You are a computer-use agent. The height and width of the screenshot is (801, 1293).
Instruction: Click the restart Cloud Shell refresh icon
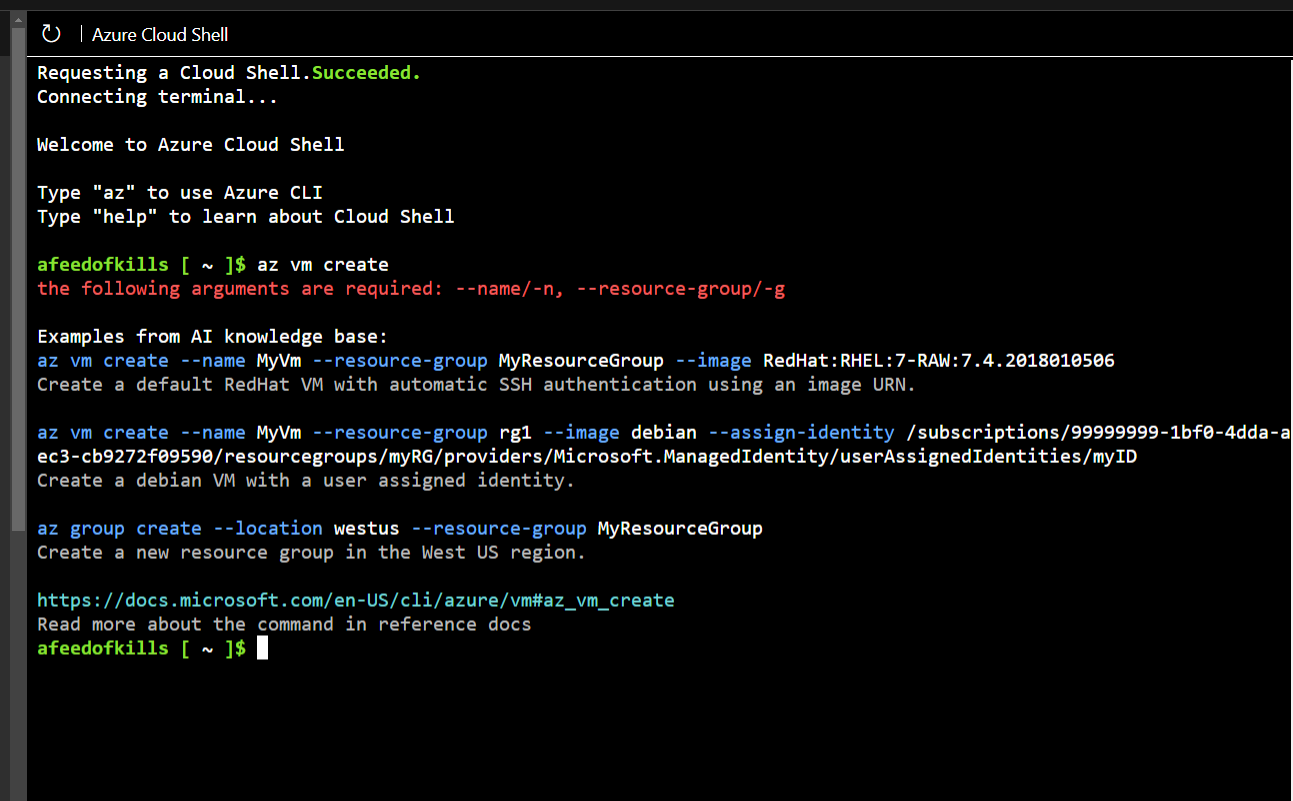[51, 34]
